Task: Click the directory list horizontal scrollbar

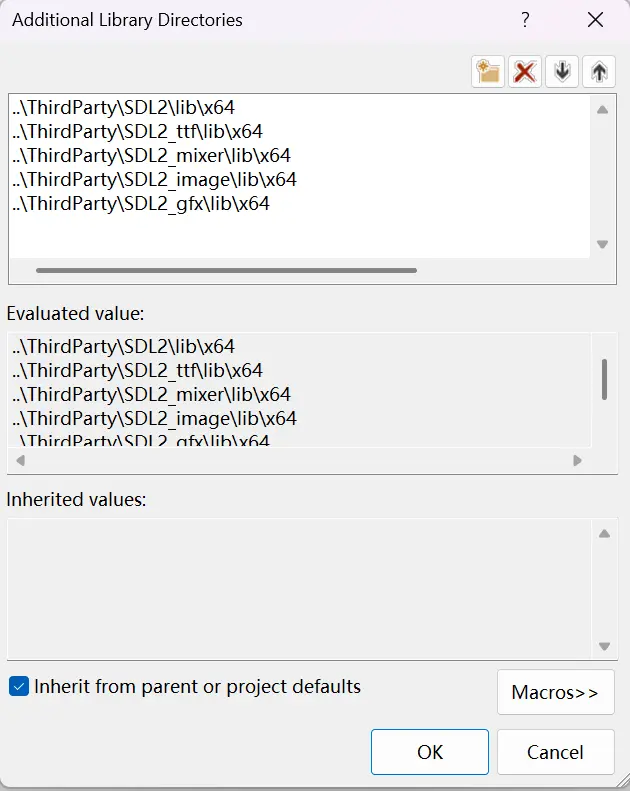Action: (226, 270)
